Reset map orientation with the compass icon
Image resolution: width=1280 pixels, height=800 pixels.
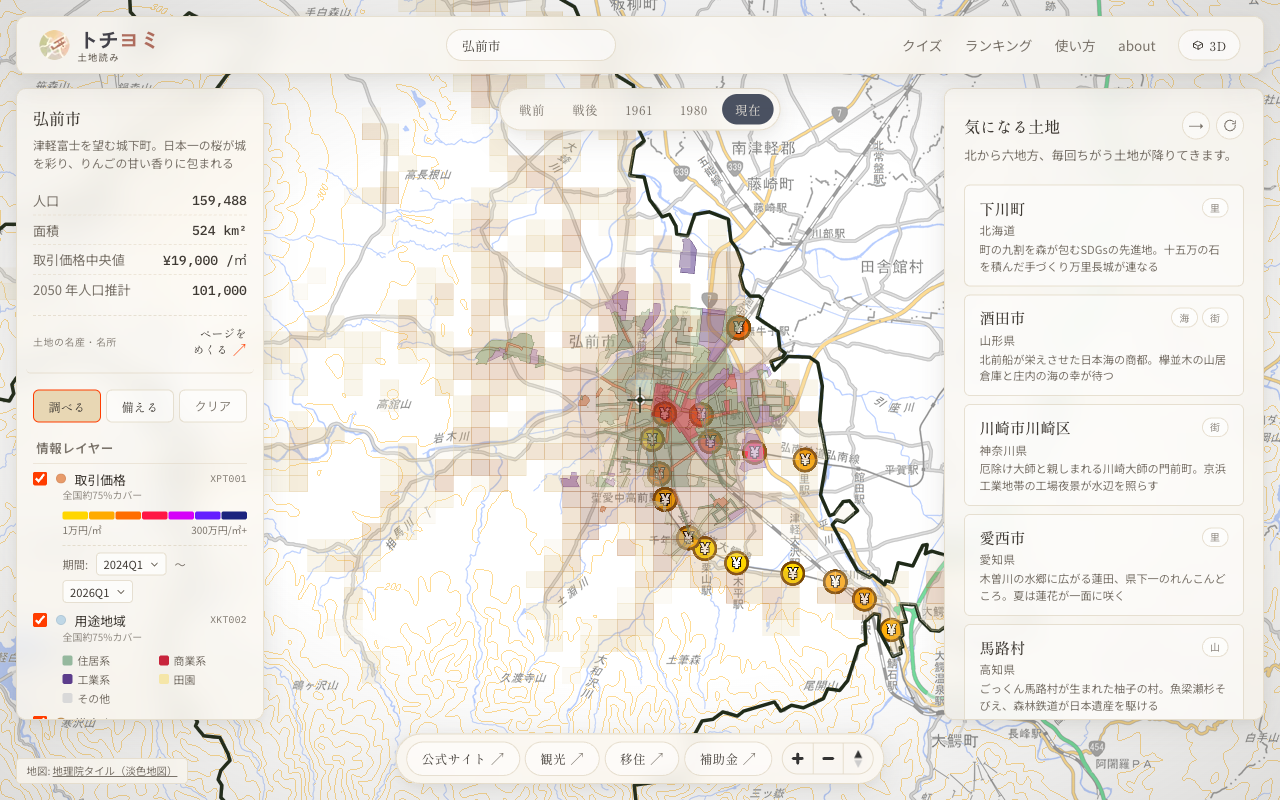(x=858, y=759)
